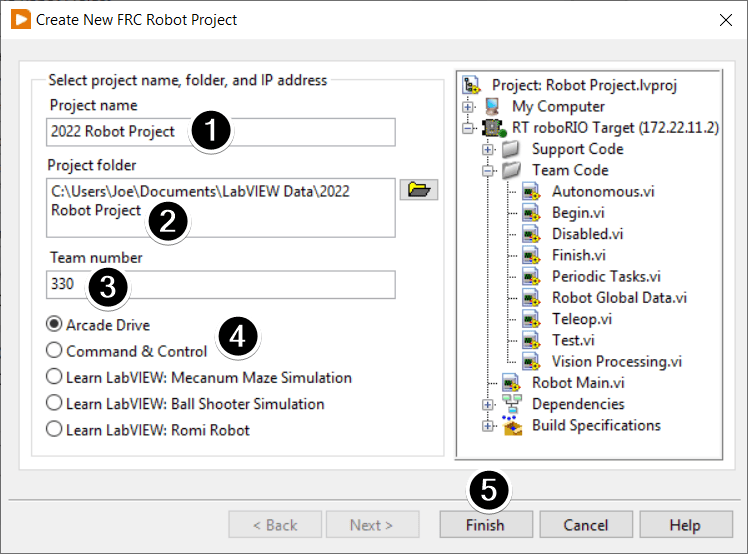Select the Arcade Drive radio button
Image resolution: width=748 pixels, height=554 pixels.
54,324
